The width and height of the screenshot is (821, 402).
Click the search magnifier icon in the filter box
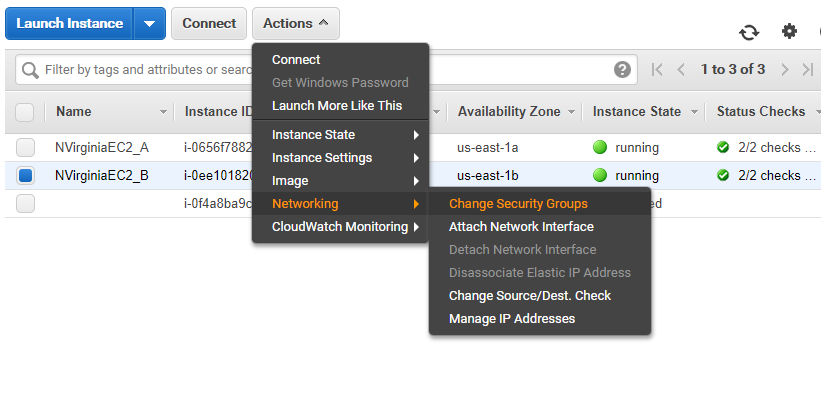[x=30, y=70]
